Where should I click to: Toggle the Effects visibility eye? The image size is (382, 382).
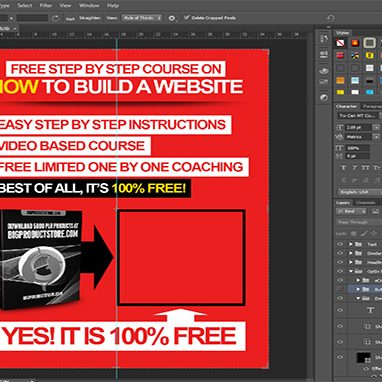click(366, 369)
